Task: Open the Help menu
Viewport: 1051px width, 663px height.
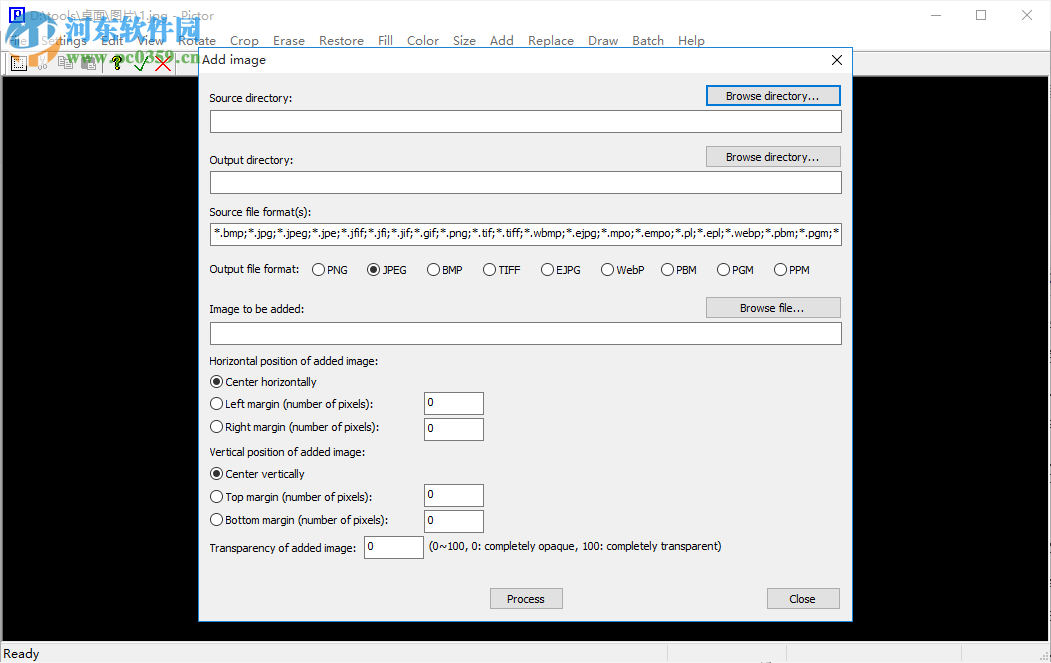Action: point(691,41)
